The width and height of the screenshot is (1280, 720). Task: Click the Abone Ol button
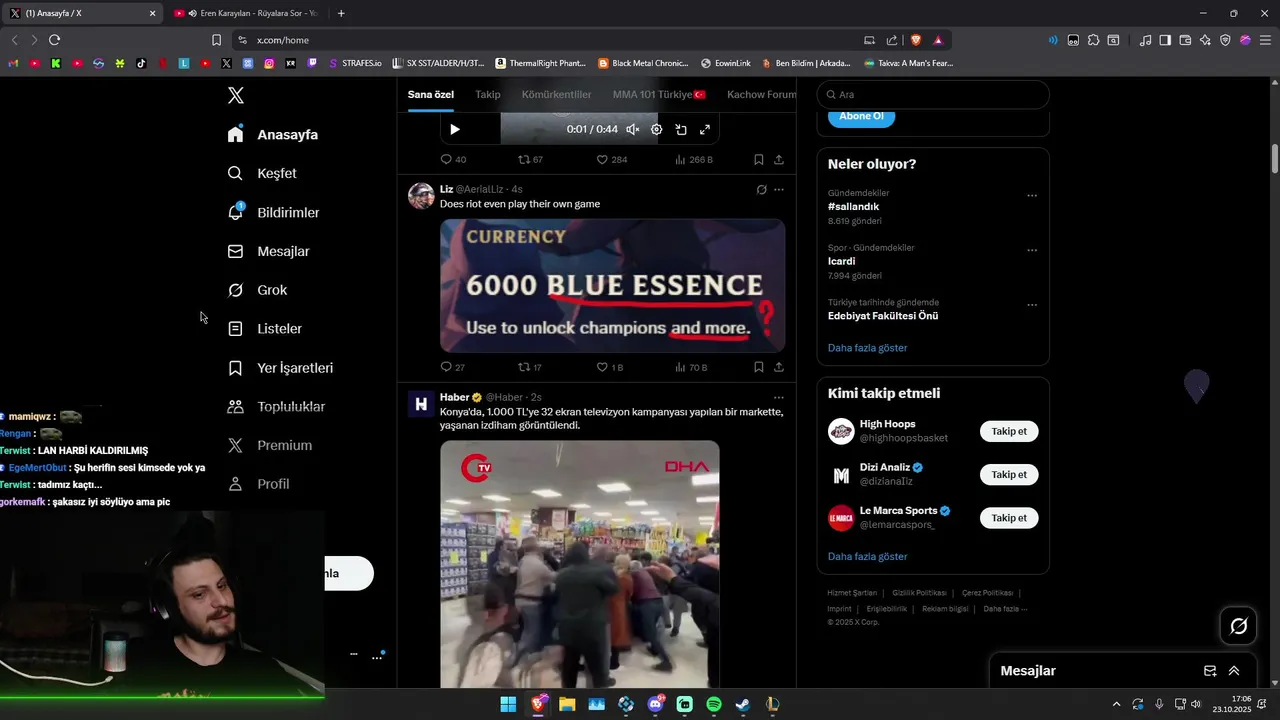pyautogui.click(x=861, y=116)
